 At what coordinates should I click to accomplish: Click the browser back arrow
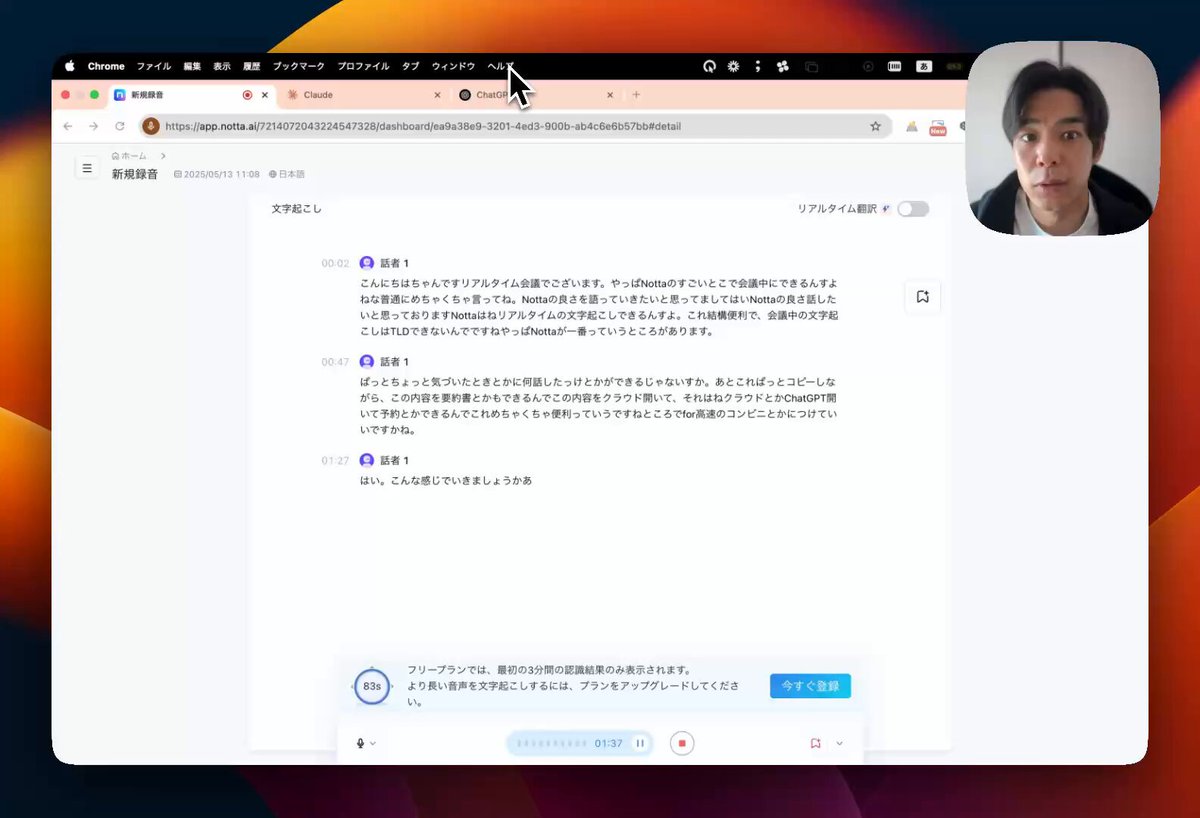[67, 126]
